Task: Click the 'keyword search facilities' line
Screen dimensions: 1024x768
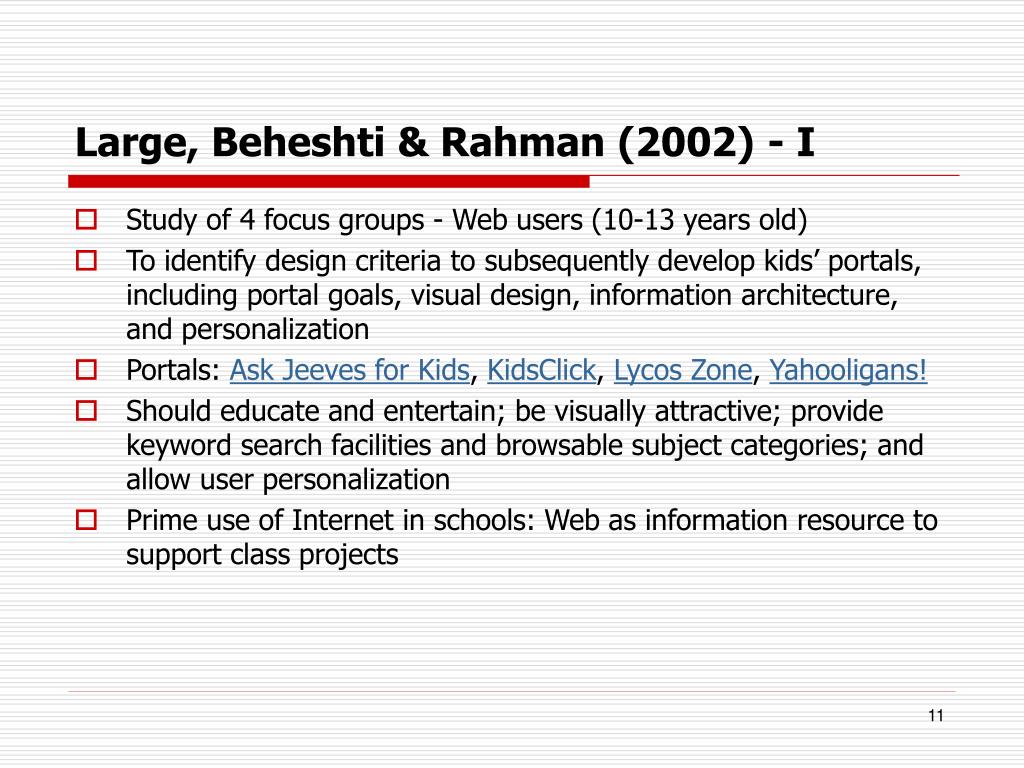Action: (x=524, y=445)
